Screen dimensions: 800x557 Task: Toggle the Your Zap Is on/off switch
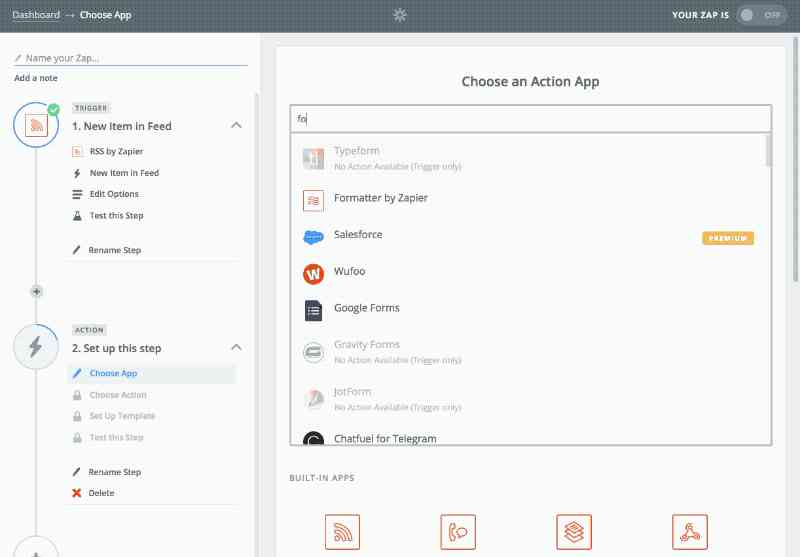(x=761, y=15)
